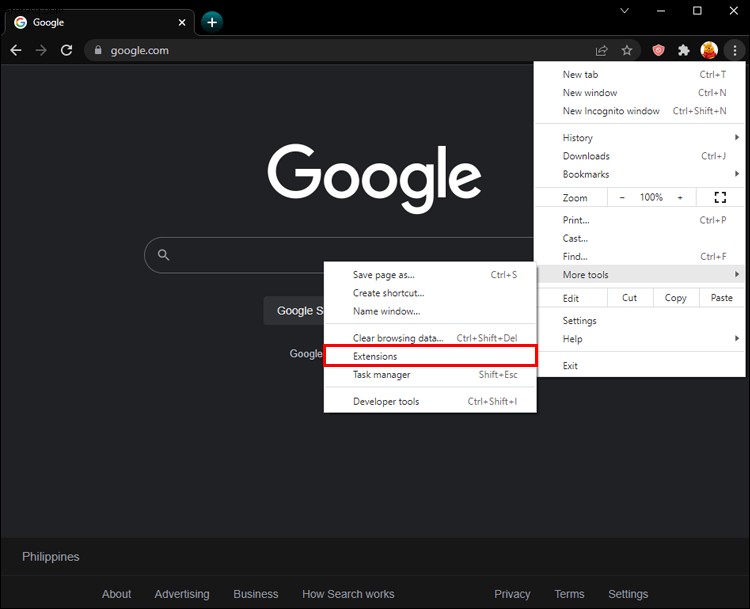
Task: Select Print... menu entry
Action: click(640, 220)
